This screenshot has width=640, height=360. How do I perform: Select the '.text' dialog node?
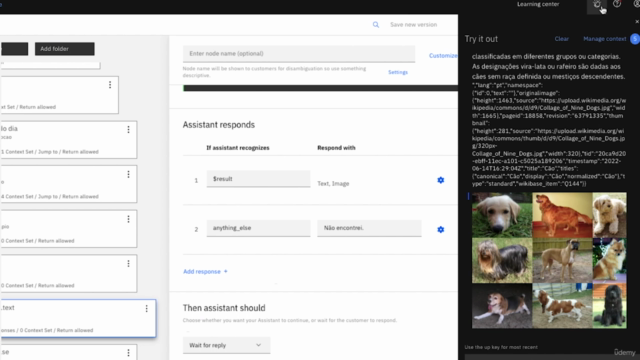click(x=78, y=318)
